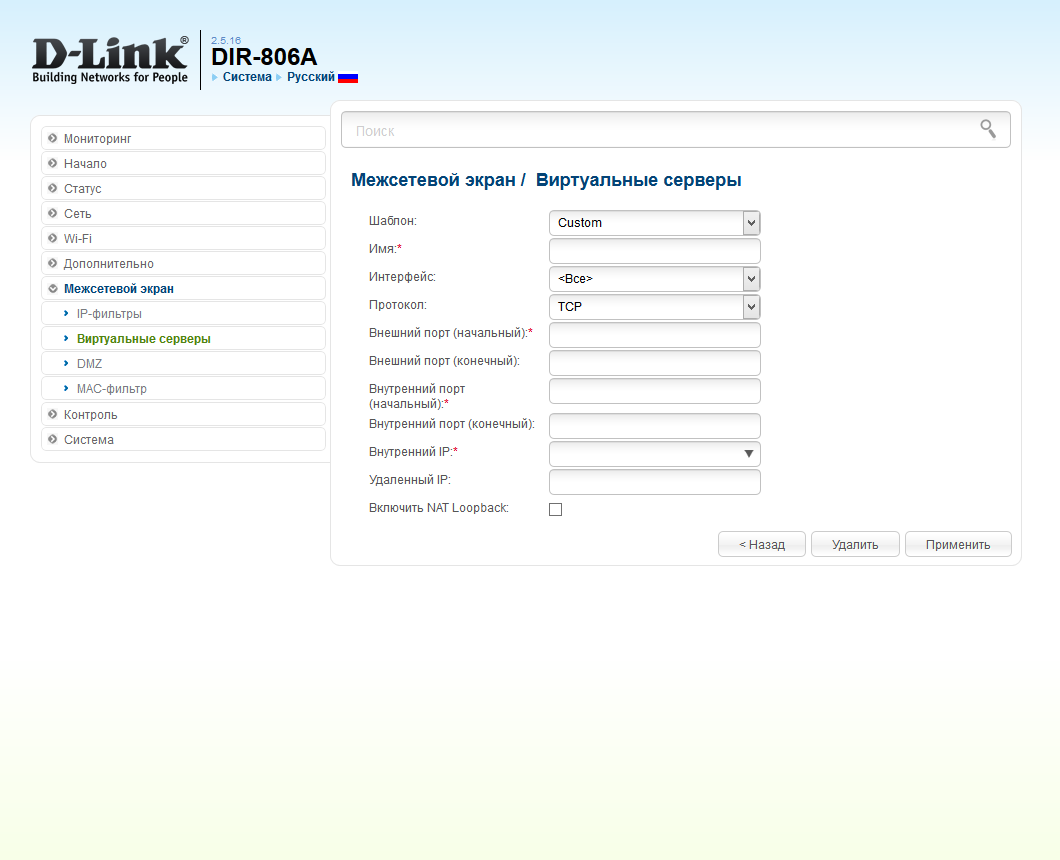This screenshot has width=1060, height=860.
Task: Enable the NAT Loopback checkbox
Action: [556, 509]
